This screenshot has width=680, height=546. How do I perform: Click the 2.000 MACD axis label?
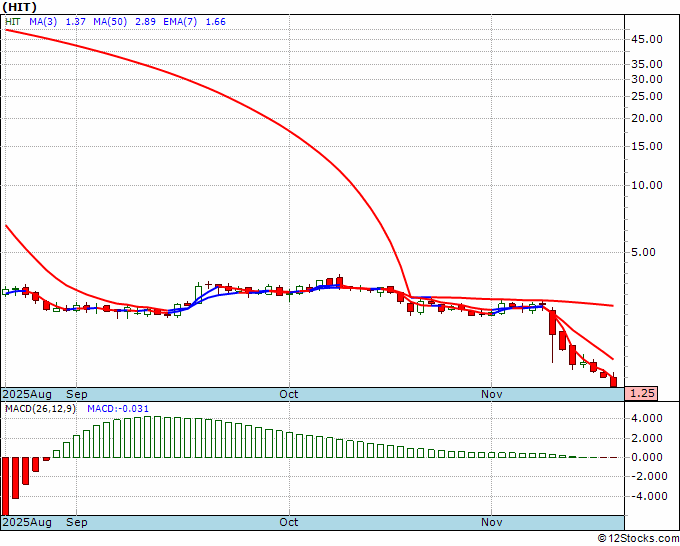pos(647,438)
